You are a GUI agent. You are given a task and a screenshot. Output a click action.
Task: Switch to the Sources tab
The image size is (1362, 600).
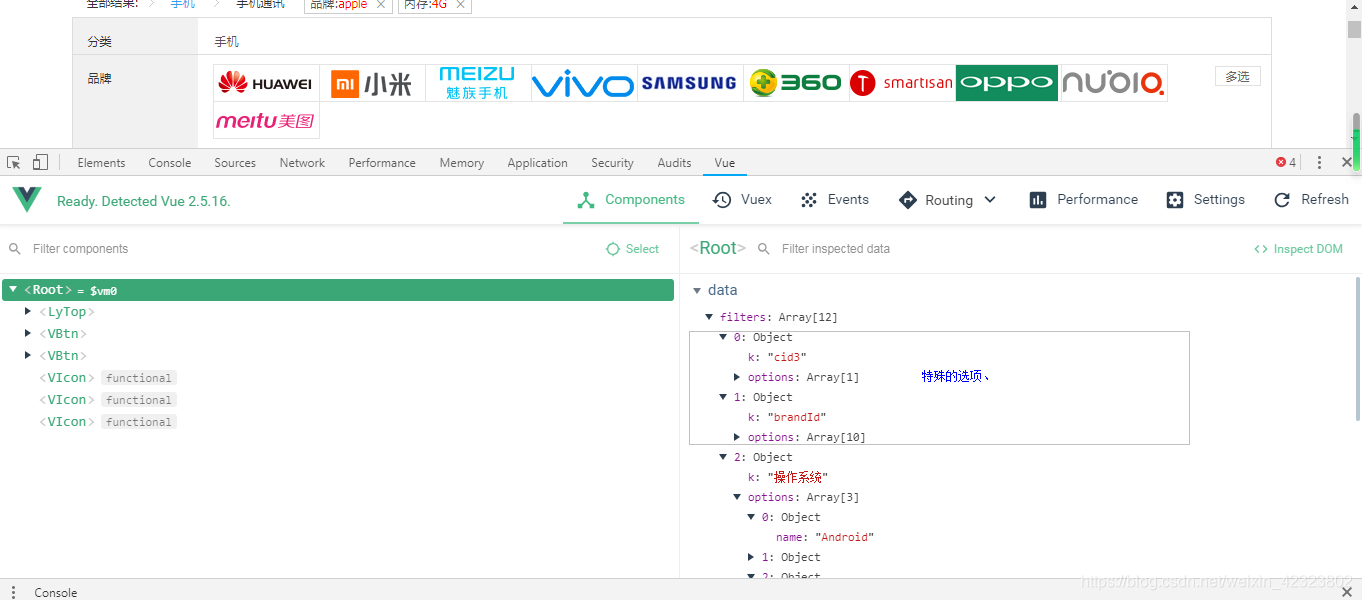(x=235, y=163)
